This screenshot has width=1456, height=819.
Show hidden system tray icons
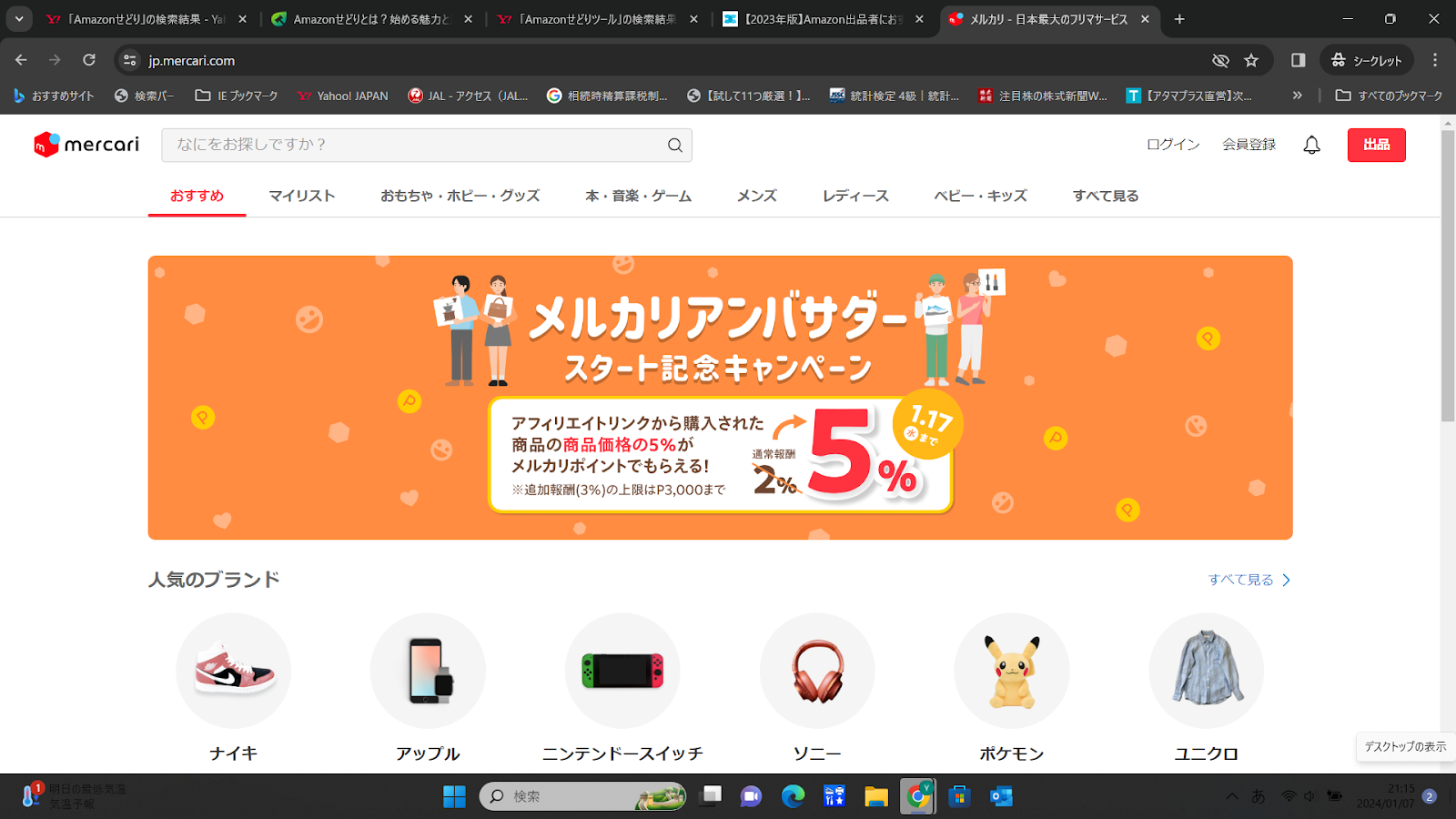click(1232, 796)
